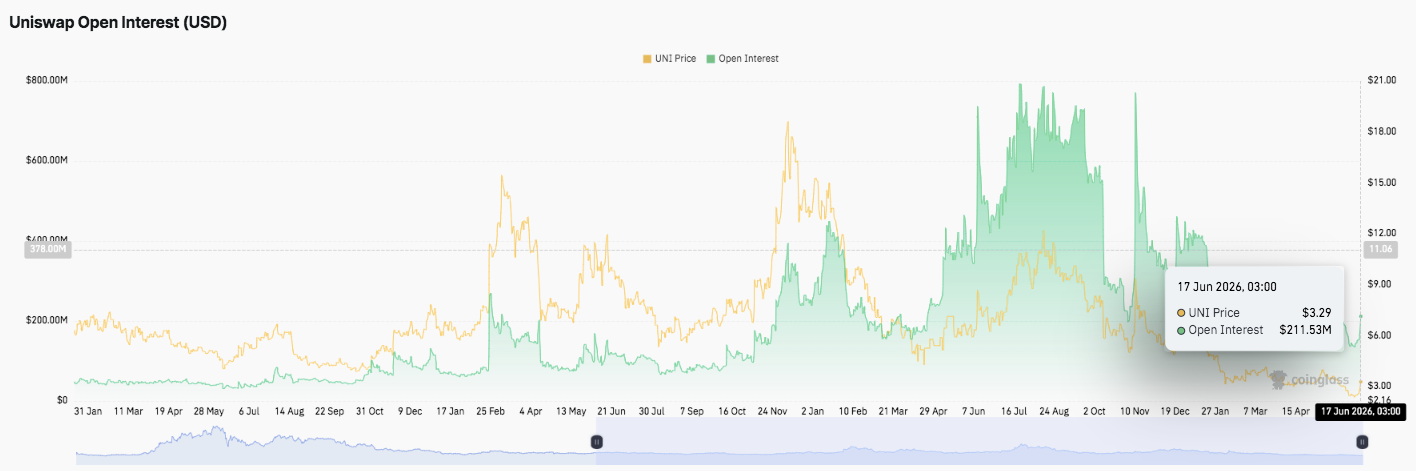Click the green Open Interest legend swatch
Screen dimensions: 1416x471
click(711, 58)
